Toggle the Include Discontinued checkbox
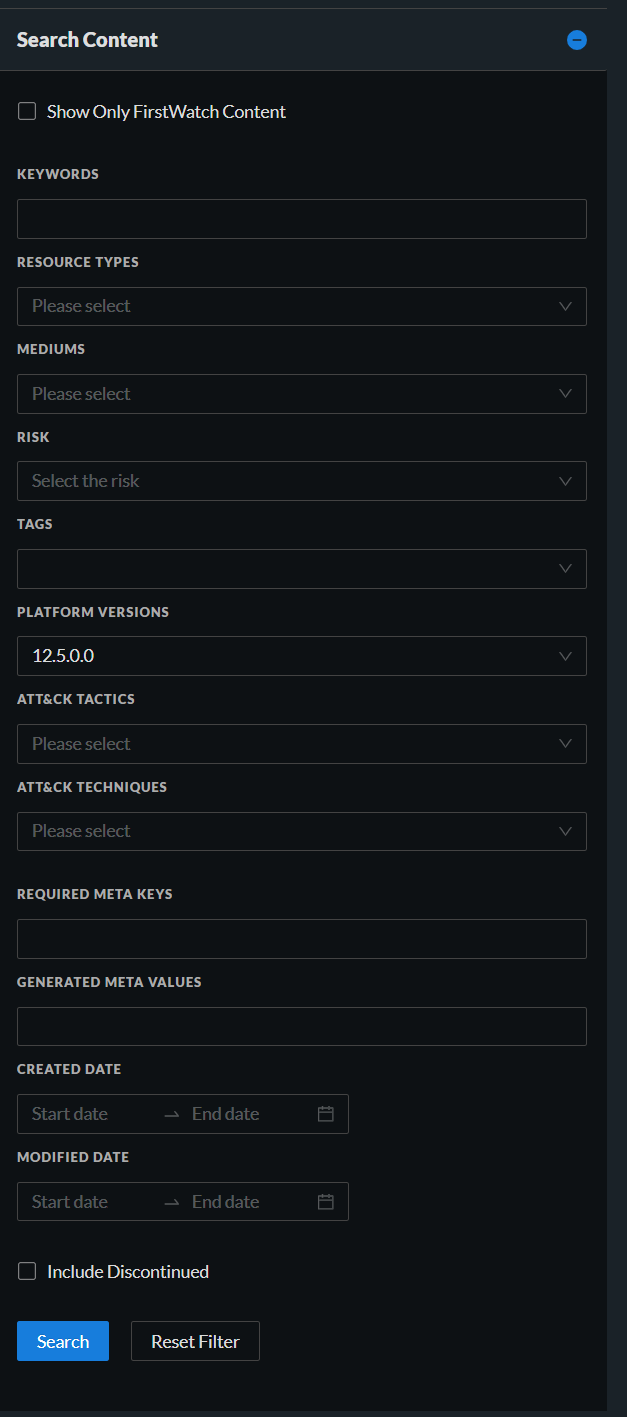627x1417 pixels. (x=27, y=1272)
